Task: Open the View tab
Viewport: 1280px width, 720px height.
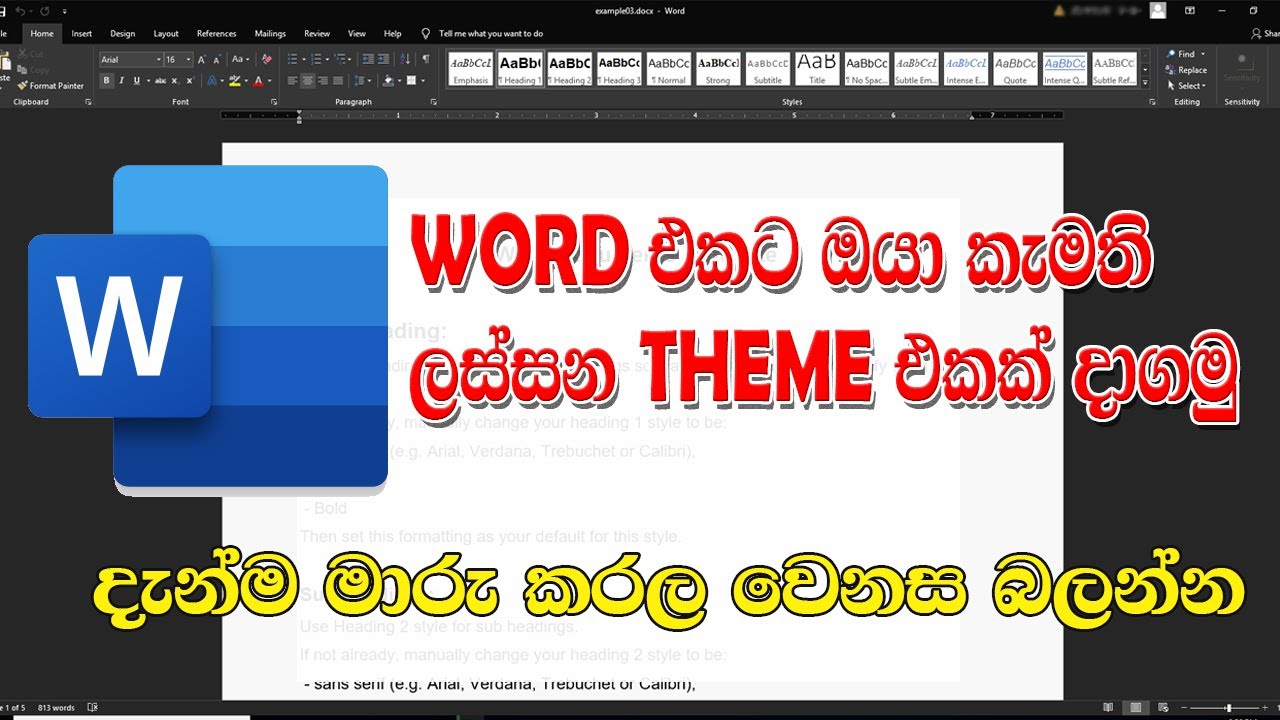Action: (x=356, y=33)
